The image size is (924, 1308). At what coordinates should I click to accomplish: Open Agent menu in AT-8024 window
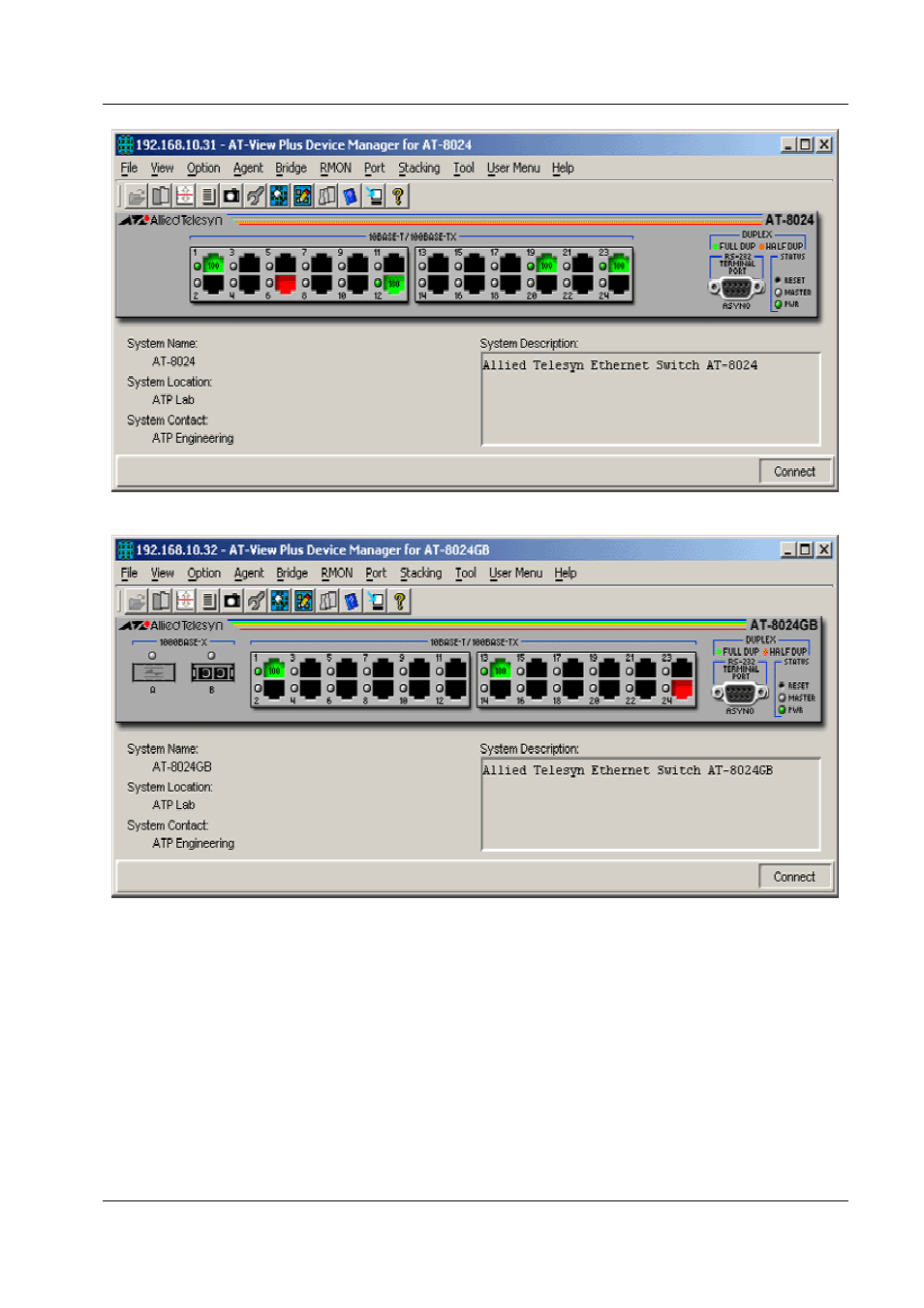(248, 169)
